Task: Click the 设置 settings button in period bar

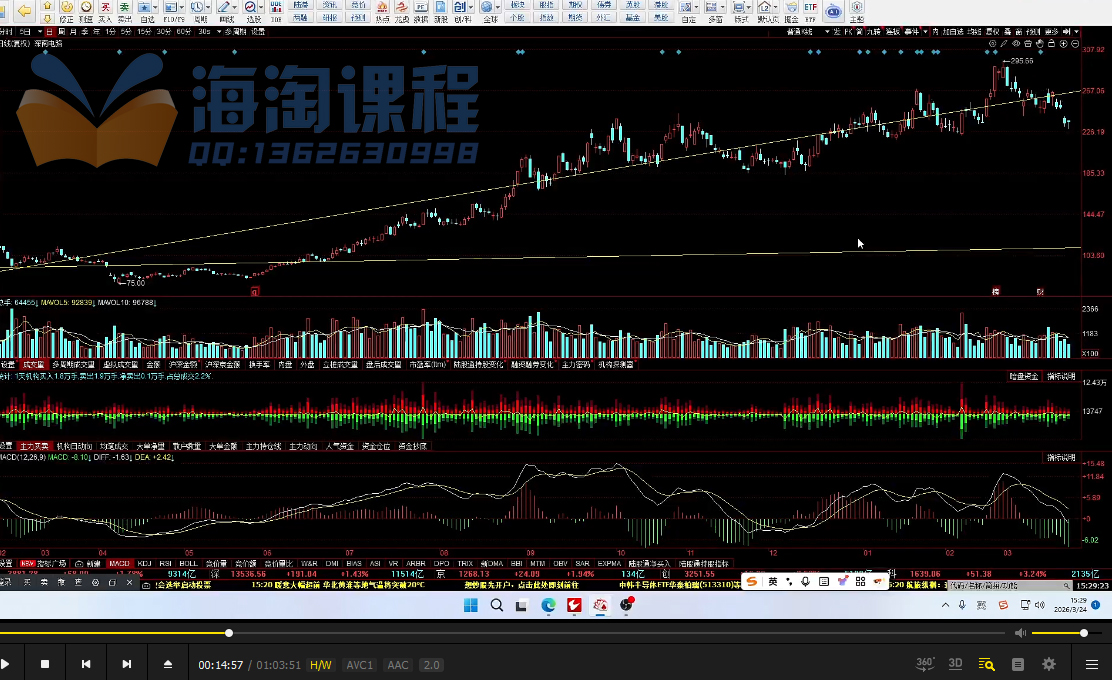Action: click(x=258, y=31)
